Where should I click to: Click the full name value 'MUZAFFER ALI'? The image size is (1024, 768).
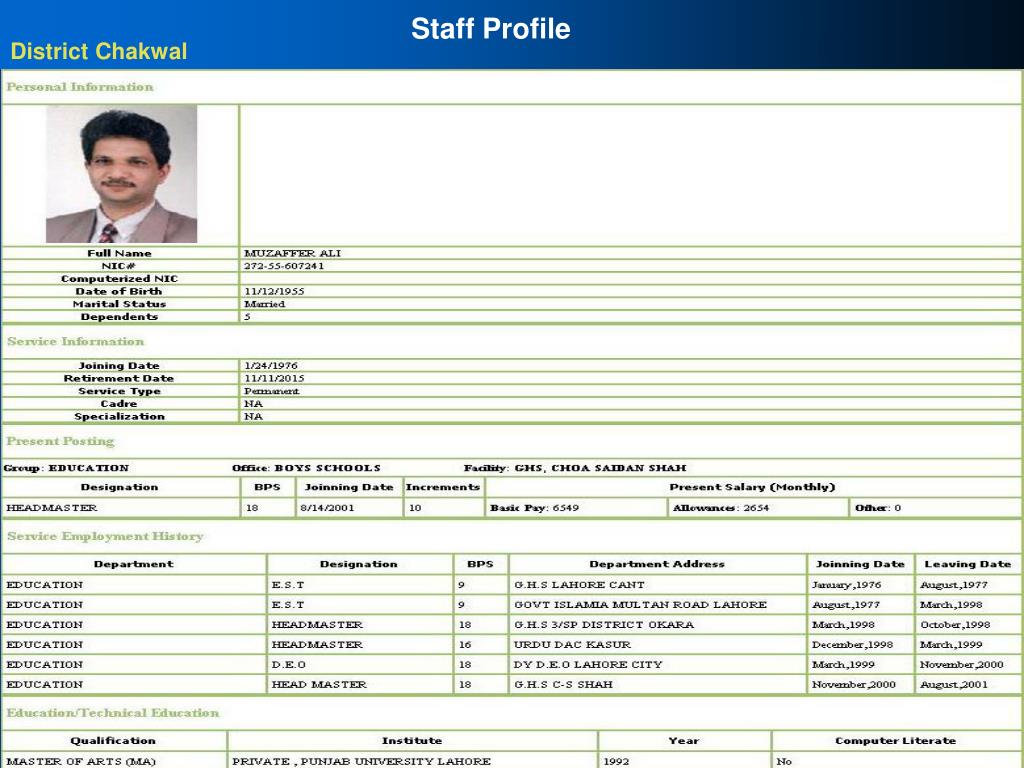click(293, 253)
